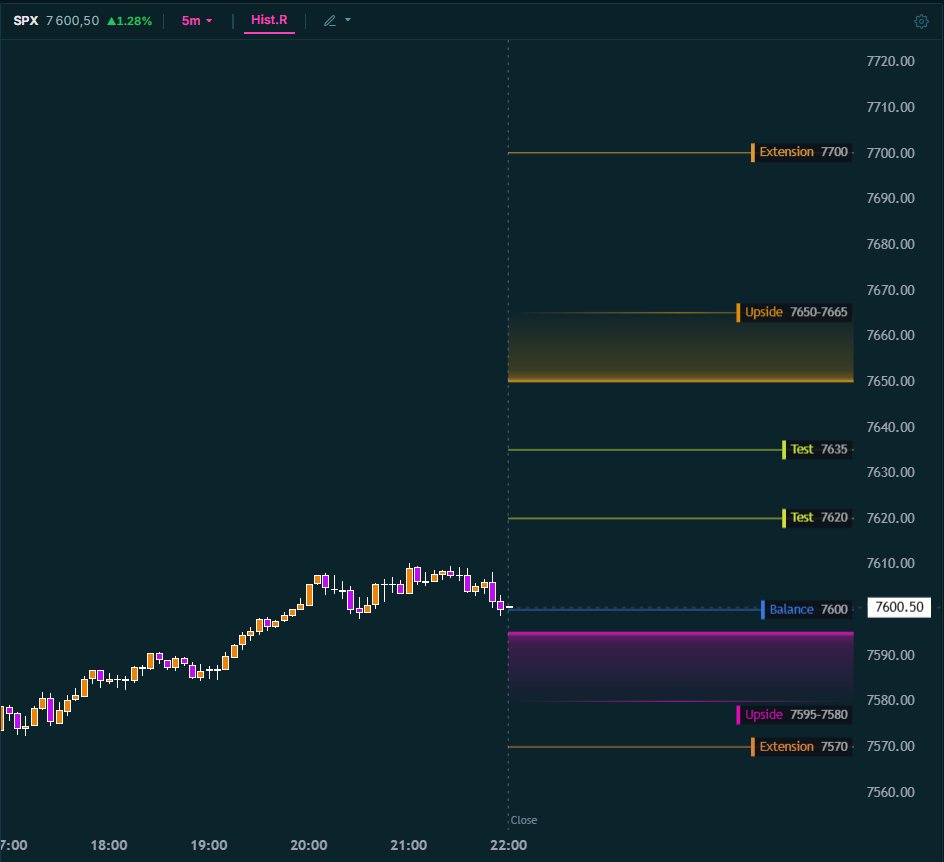Click the magenta 7595-7580 shaded zone
This screenshot has width=944, height=862.
click(680, 667)
